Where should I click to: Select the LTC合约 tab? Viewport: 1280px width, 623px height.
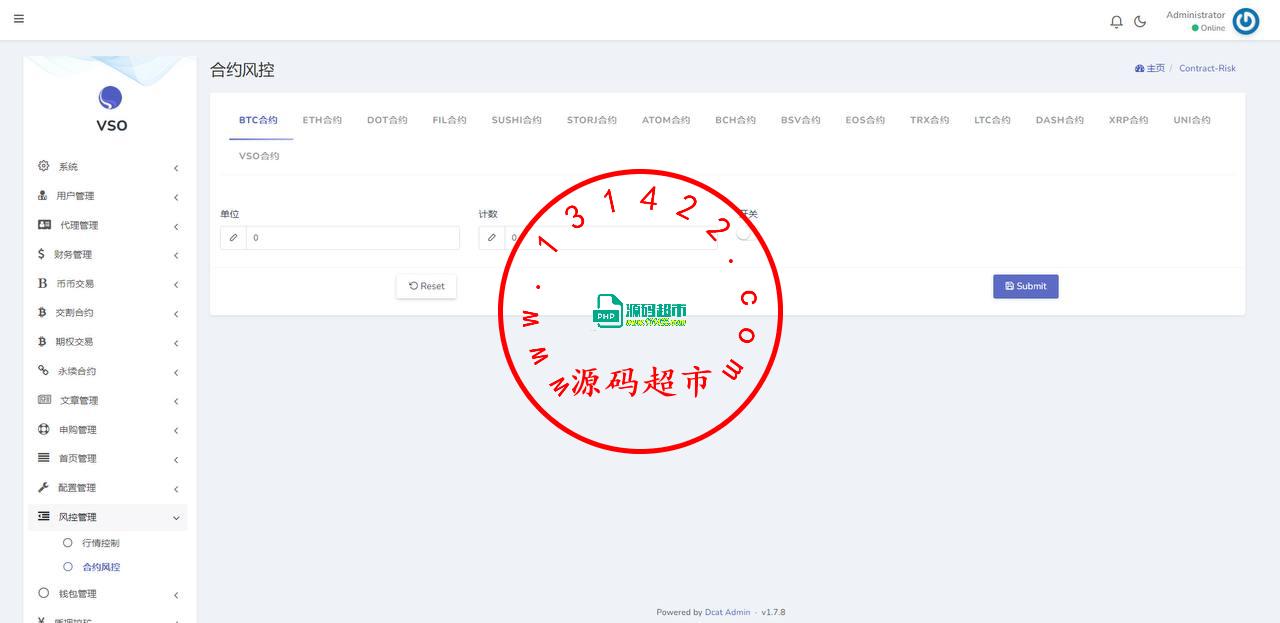(992, 120)
